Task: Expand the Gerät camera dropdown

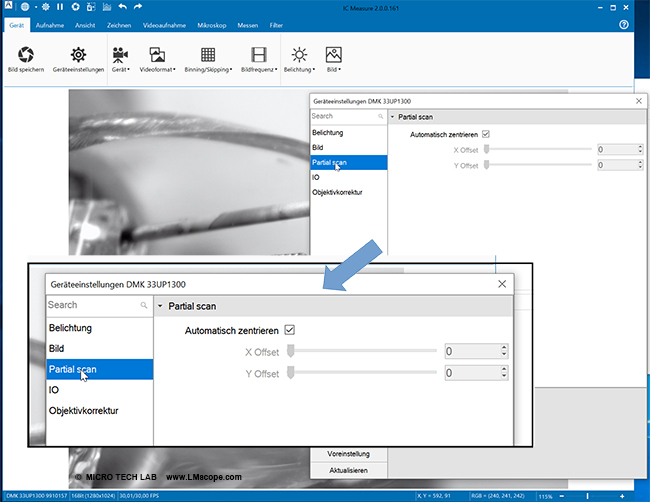Action: [120, 58]
